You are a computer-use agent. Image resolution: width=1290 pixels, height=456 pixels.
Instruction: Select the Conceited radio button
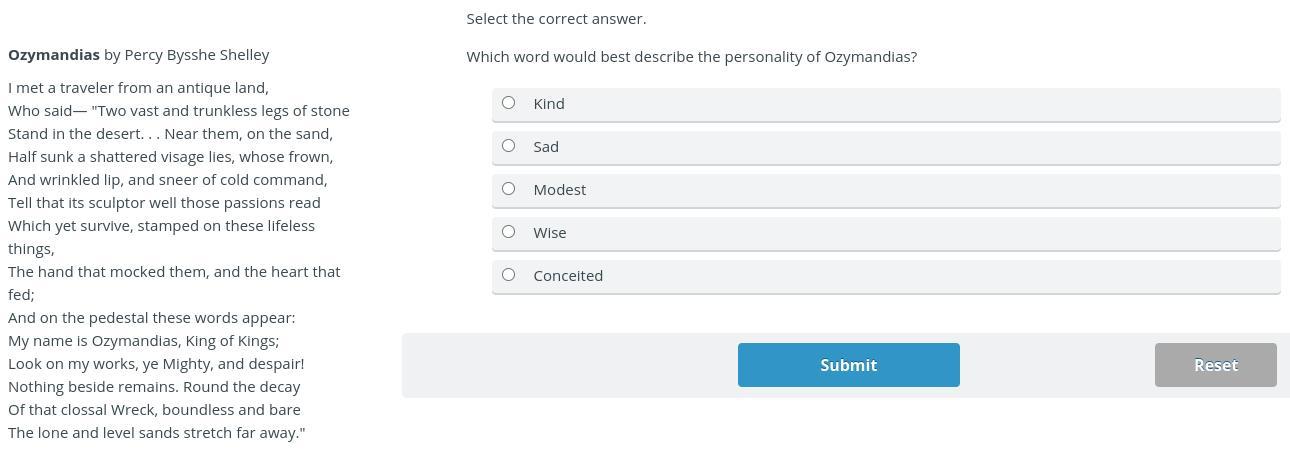(x=508, y=275)
